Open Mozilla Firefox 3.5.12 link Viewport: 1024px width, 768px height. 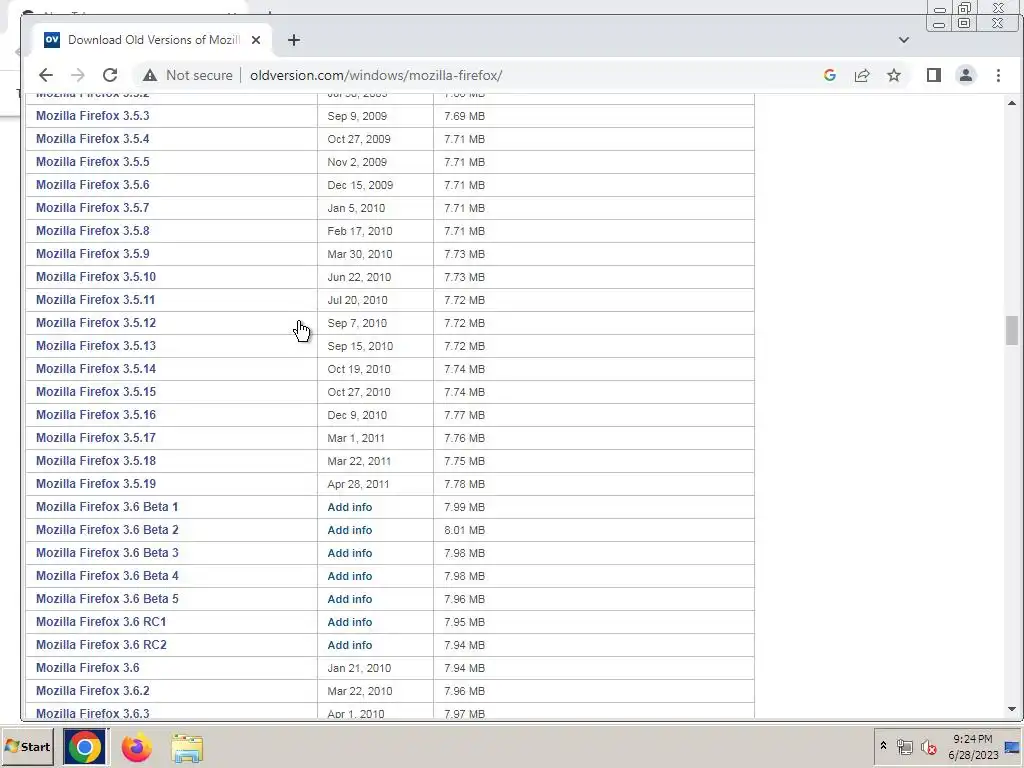pyautogui.click(x=96, y=323)
